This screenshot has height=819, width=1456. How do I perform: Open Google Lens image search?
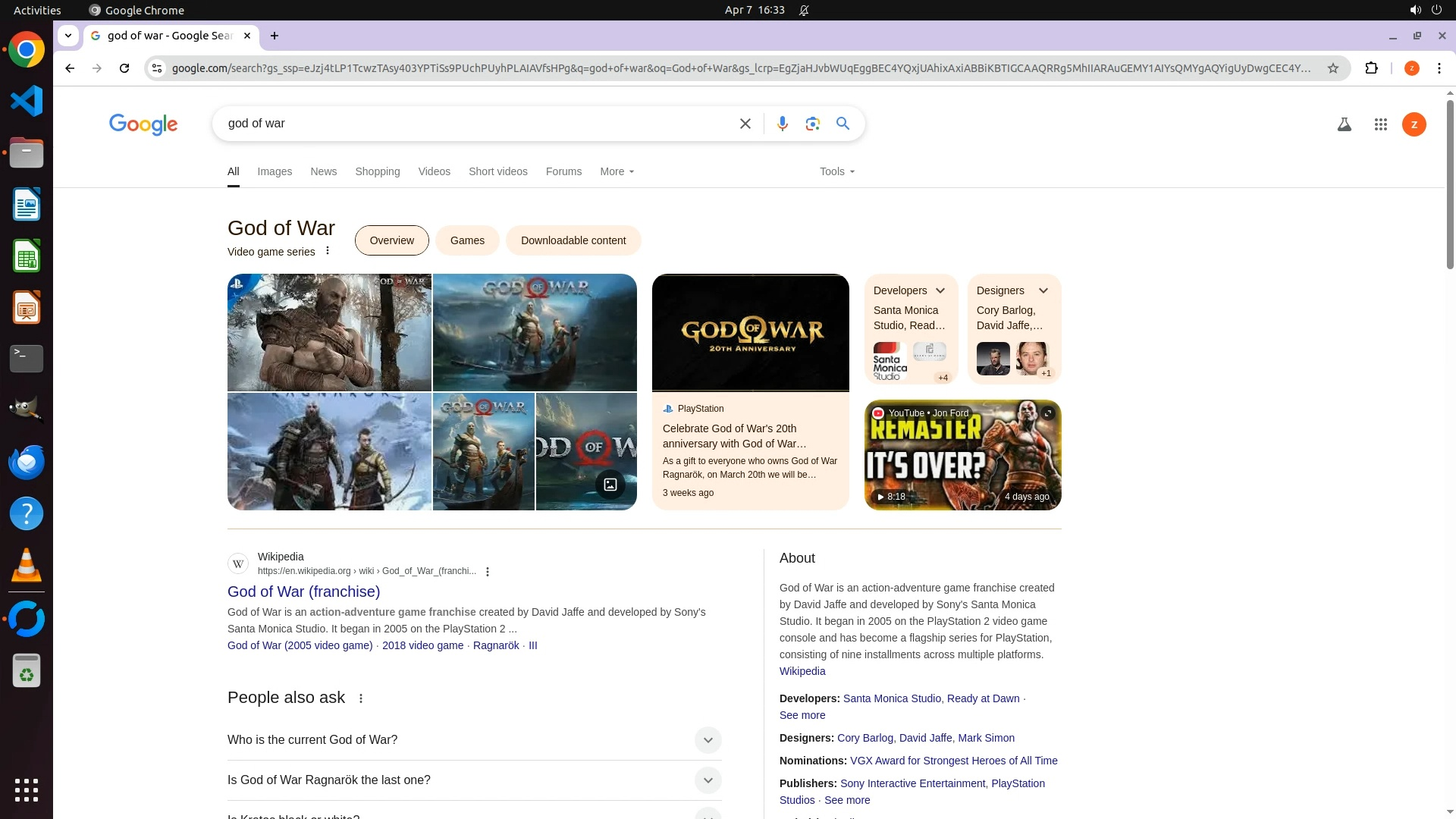pyautogui.click(x=812, y=124)
